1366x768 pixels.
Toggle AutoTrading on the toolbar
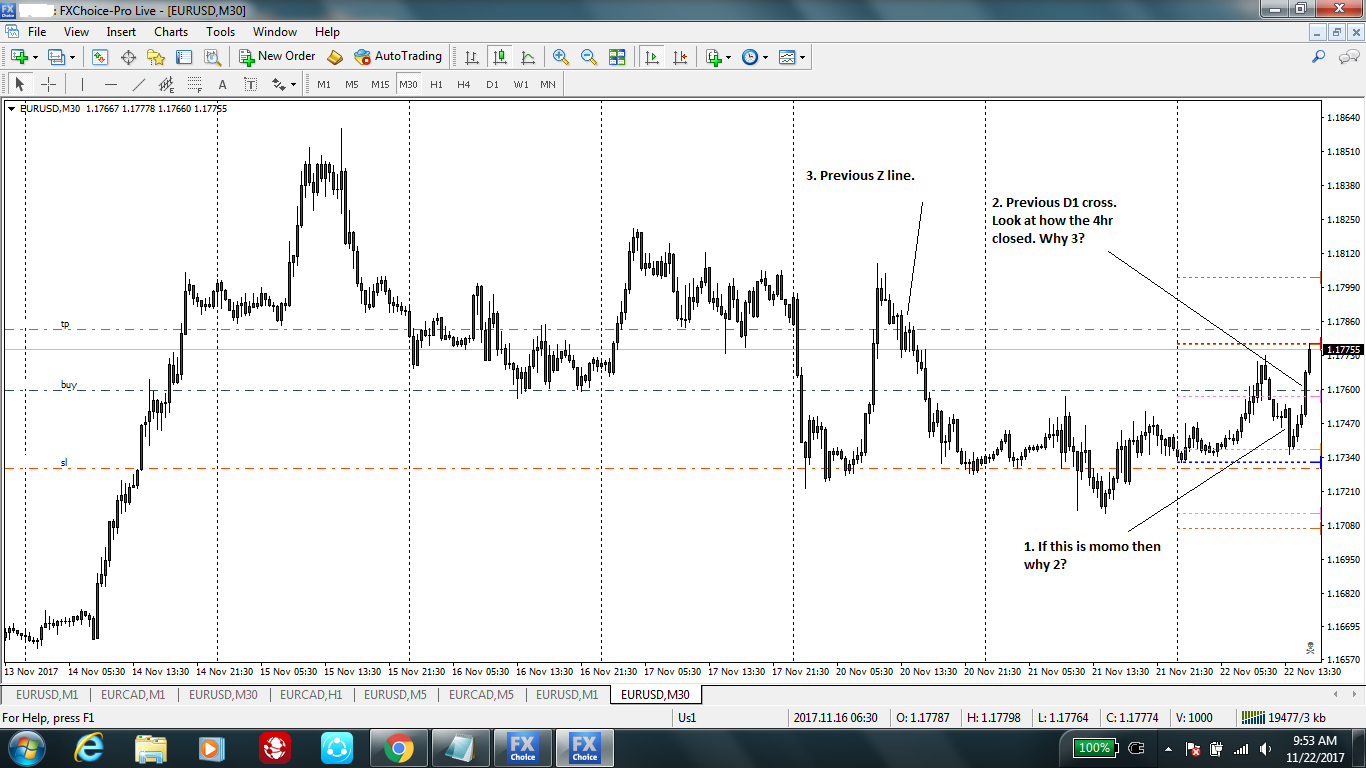(398, 57)
